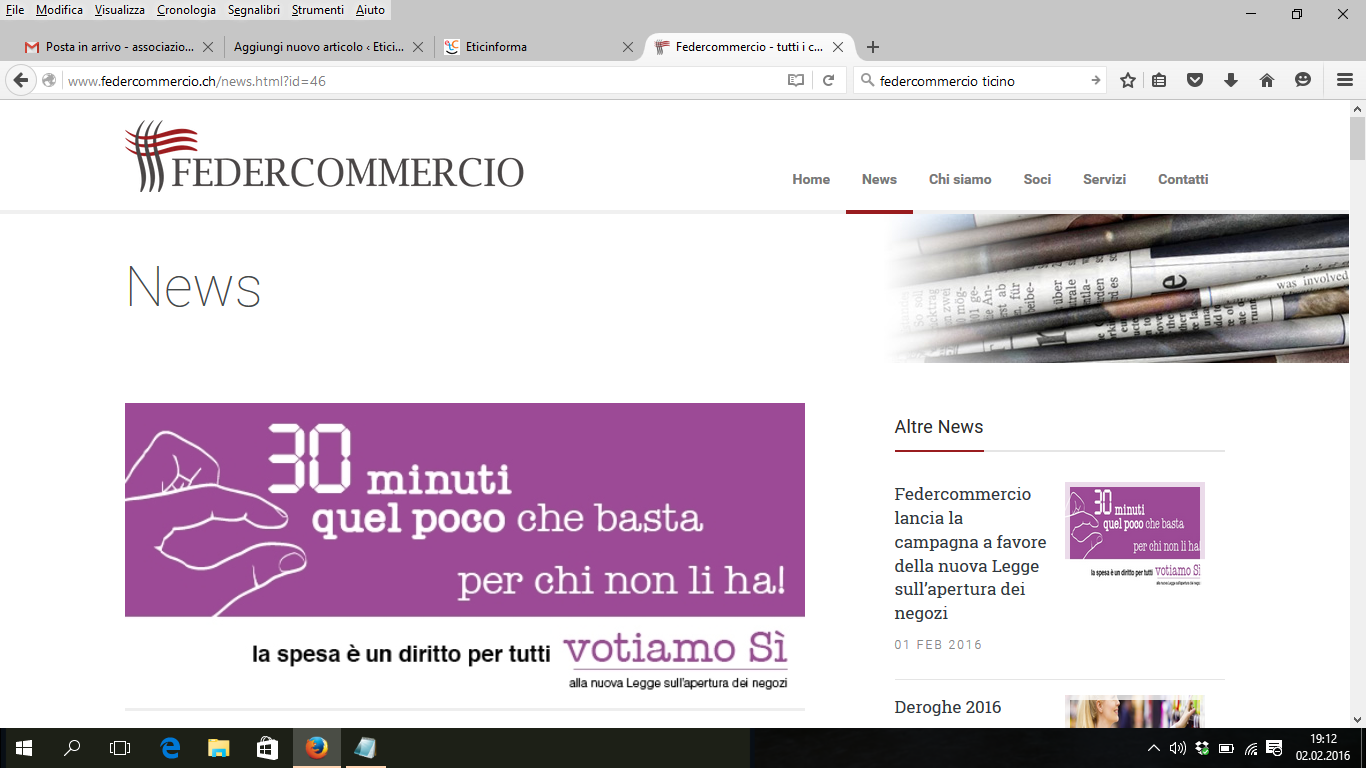This screenshot has height=768, width=1366.
Task: Open Firefox hamburger menu
Action: point(1345,81)
